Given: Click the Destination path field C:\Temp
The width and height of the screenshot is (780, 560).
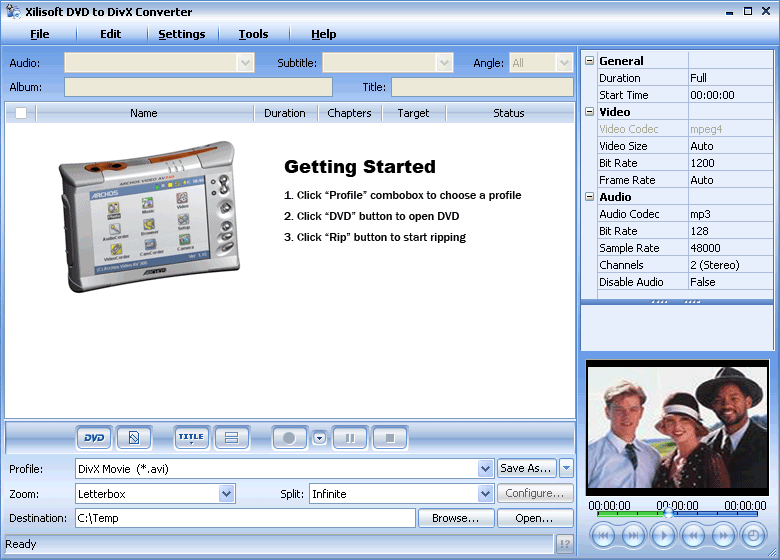Looking at the screenshot, I should tap(245, 518).
